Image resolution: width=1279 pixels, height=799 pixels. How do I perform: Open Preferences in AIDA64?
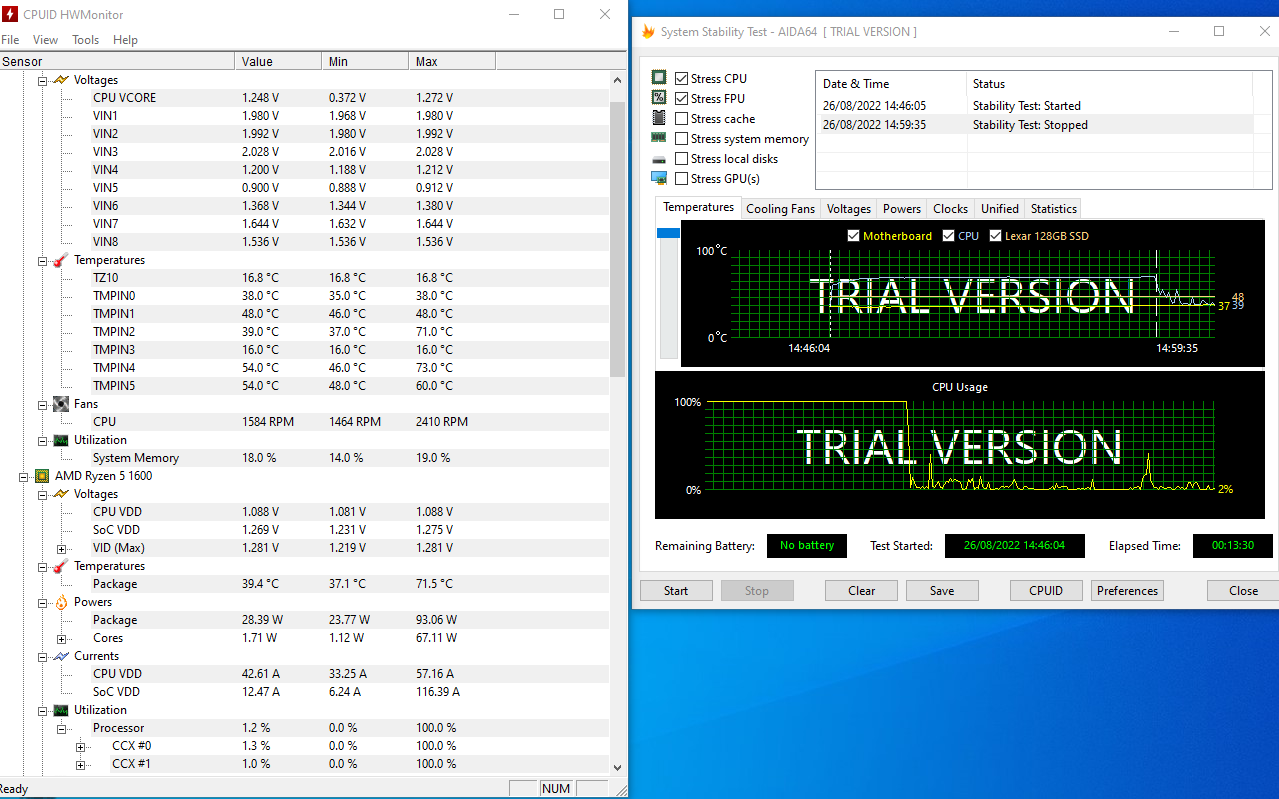coord(1127,591)
